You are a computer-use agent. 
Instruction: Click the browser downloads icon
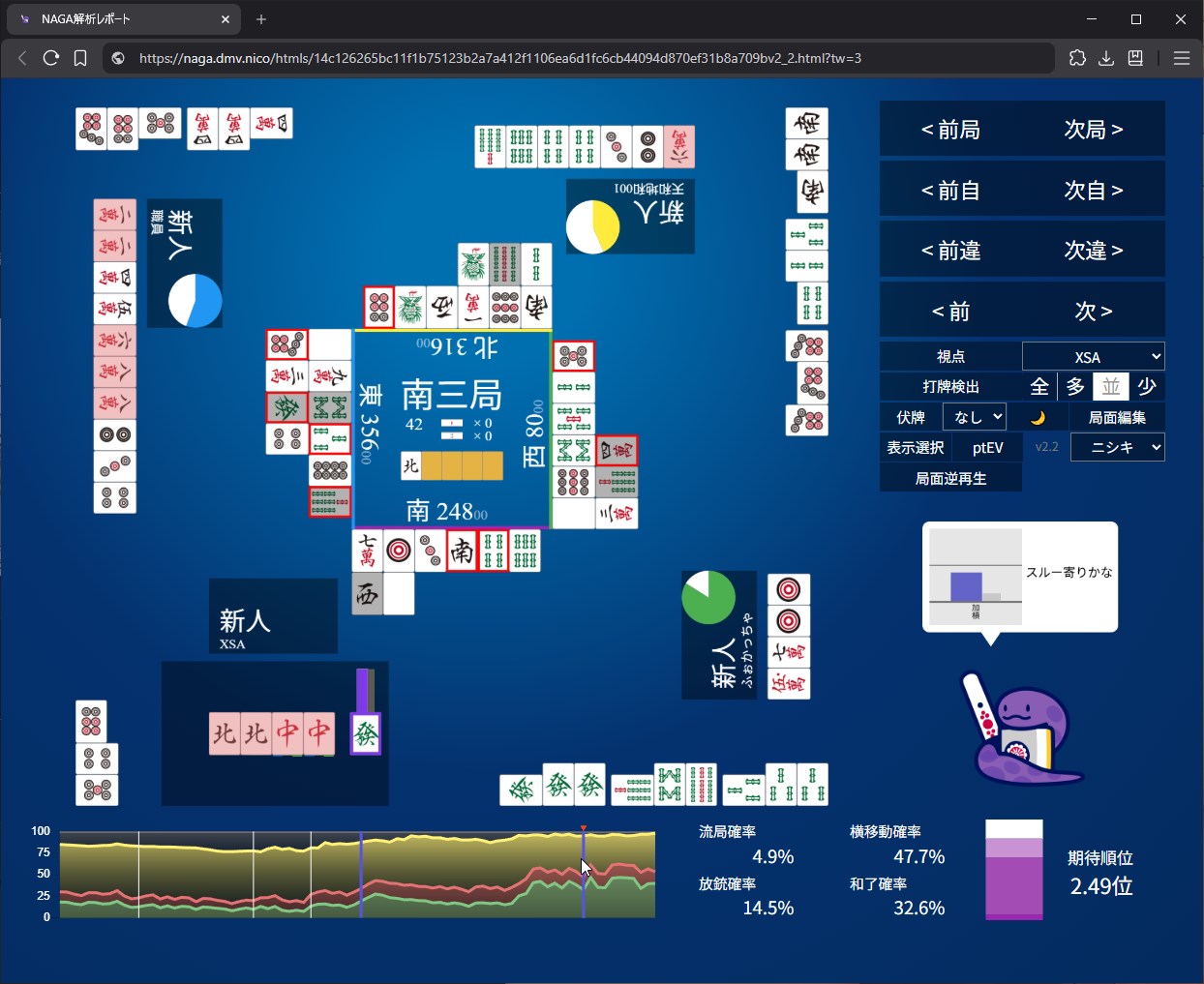pyautogui.click(x=1106, y=58)
